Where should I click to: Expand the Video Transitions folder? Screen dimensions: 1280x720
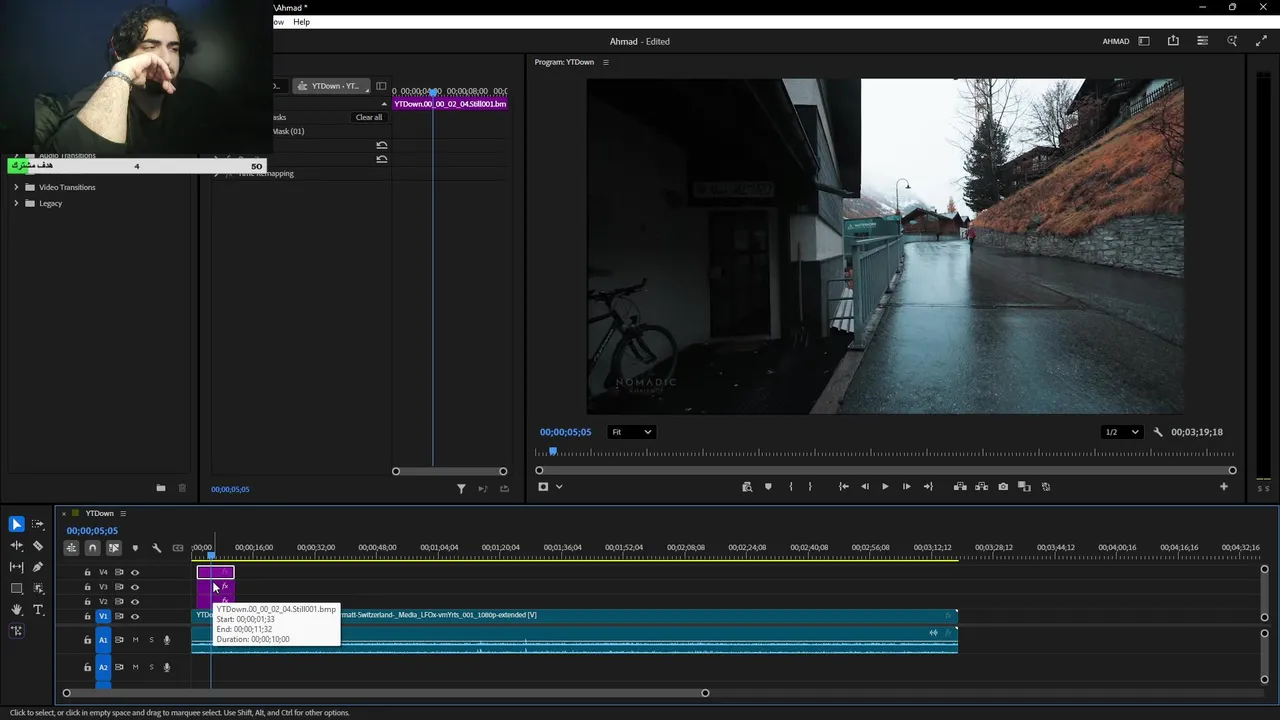16,187
